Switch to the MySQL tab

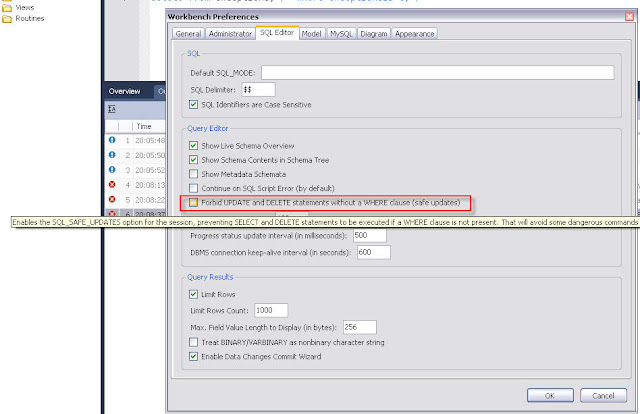point(341,34)
